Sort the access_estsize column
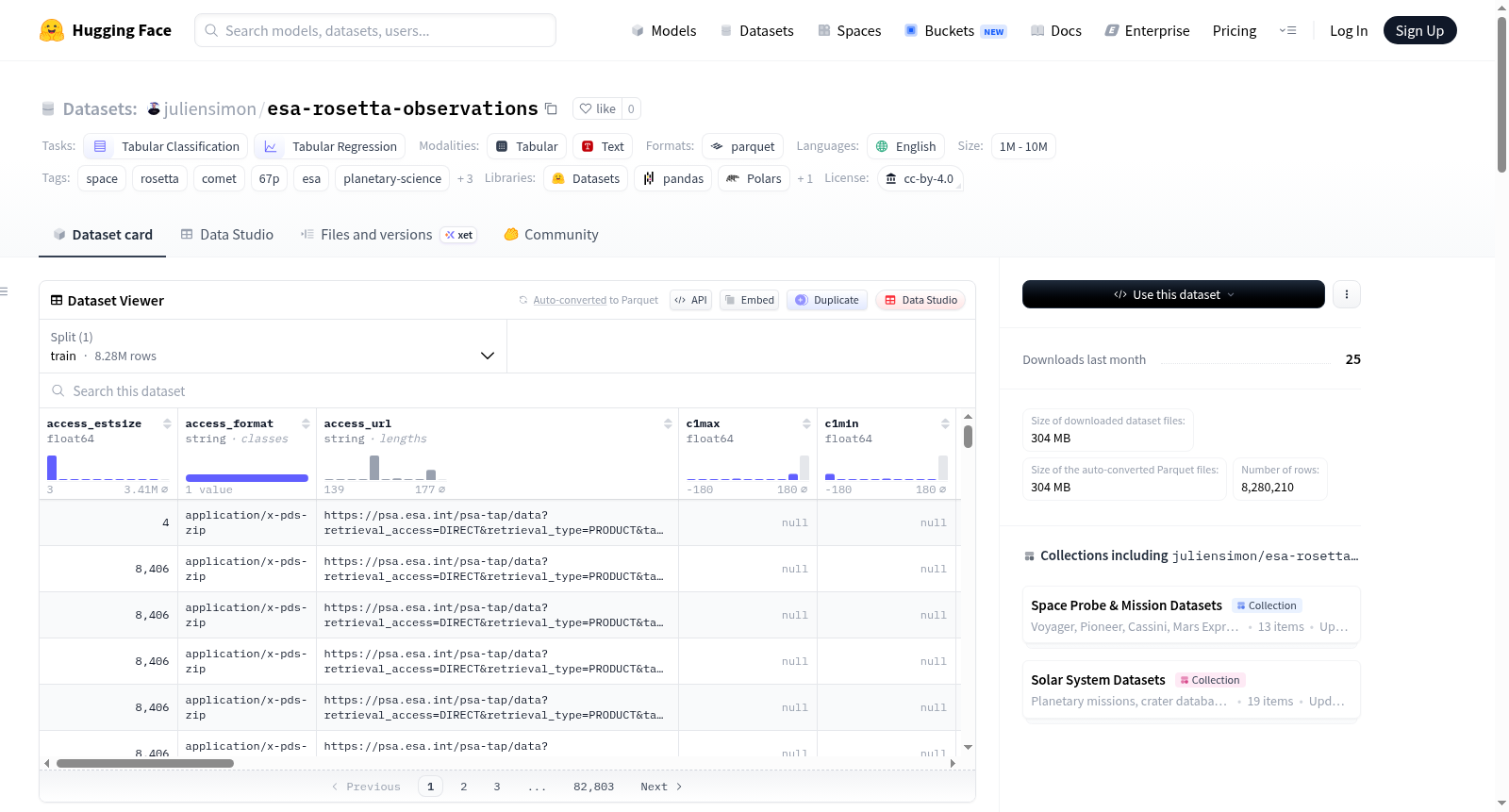Screen dimensions: 1509x812 coord(167,423)
